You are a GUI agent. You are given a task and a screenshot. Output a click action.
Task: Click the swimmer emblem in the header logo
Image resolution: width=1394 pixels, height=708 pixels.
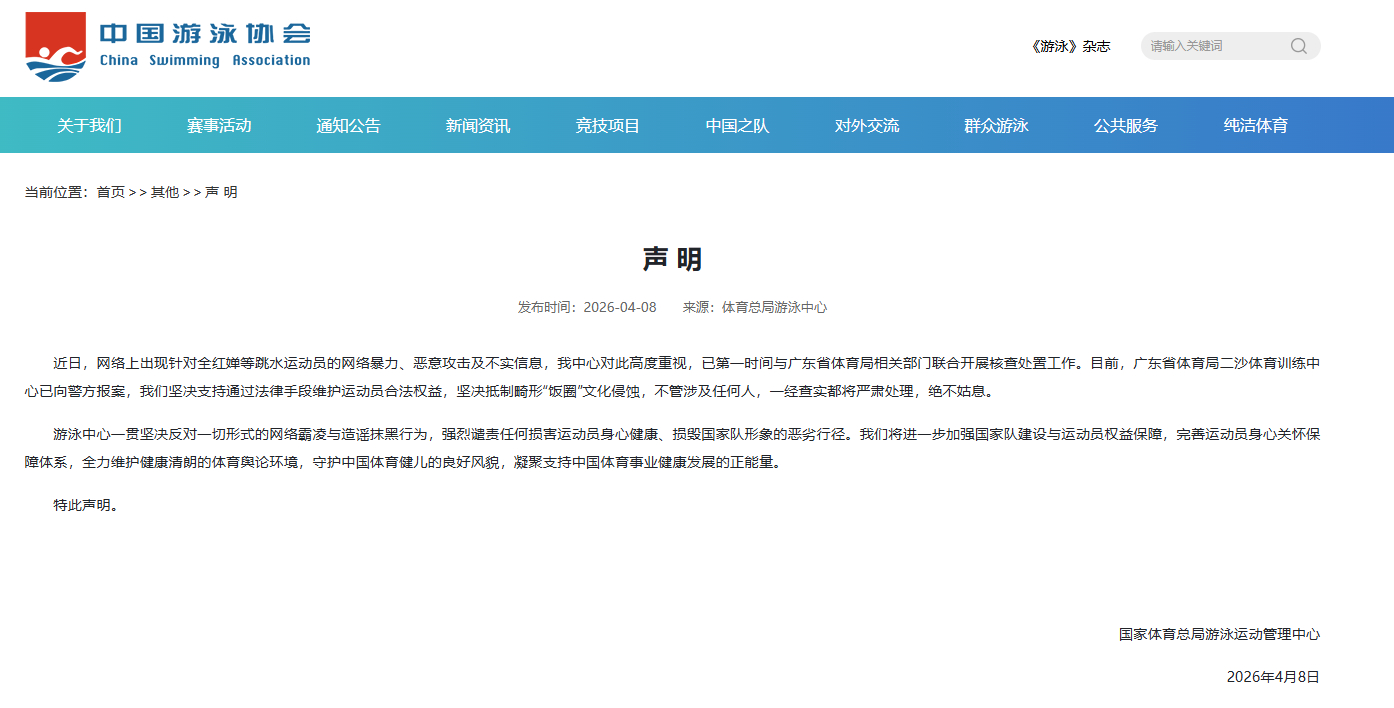coord(57,45)
